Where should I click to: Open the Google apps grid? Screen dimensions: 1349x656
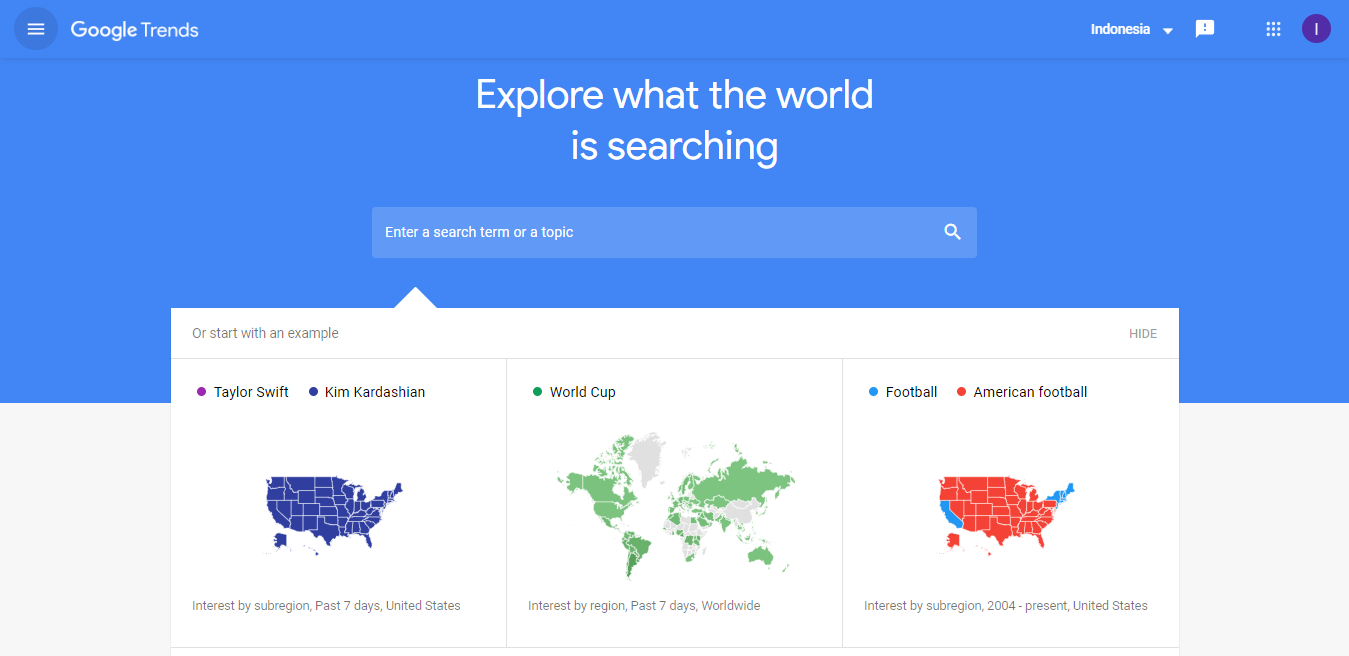[x=1273, y=29]
